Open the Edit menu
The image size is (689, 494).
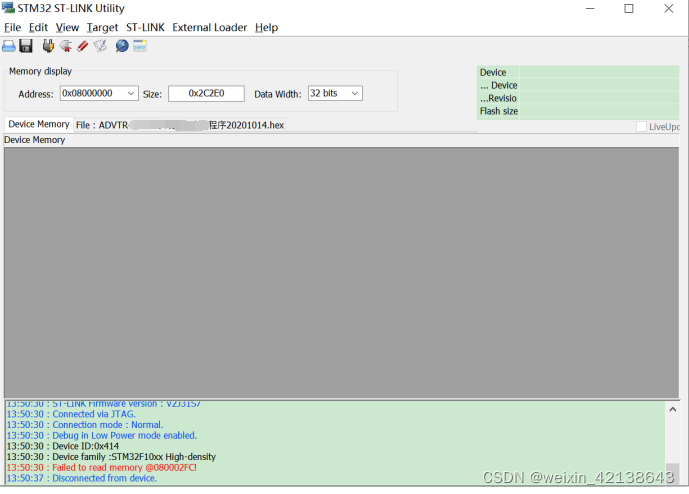point(38,28)
